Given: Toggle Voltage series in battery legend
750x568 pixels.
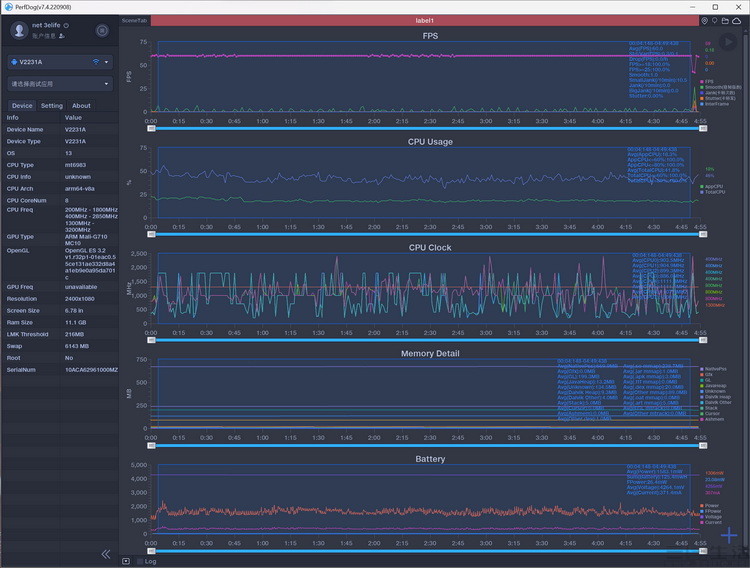Looking at the screenshot, I should [x=711, y=517].
